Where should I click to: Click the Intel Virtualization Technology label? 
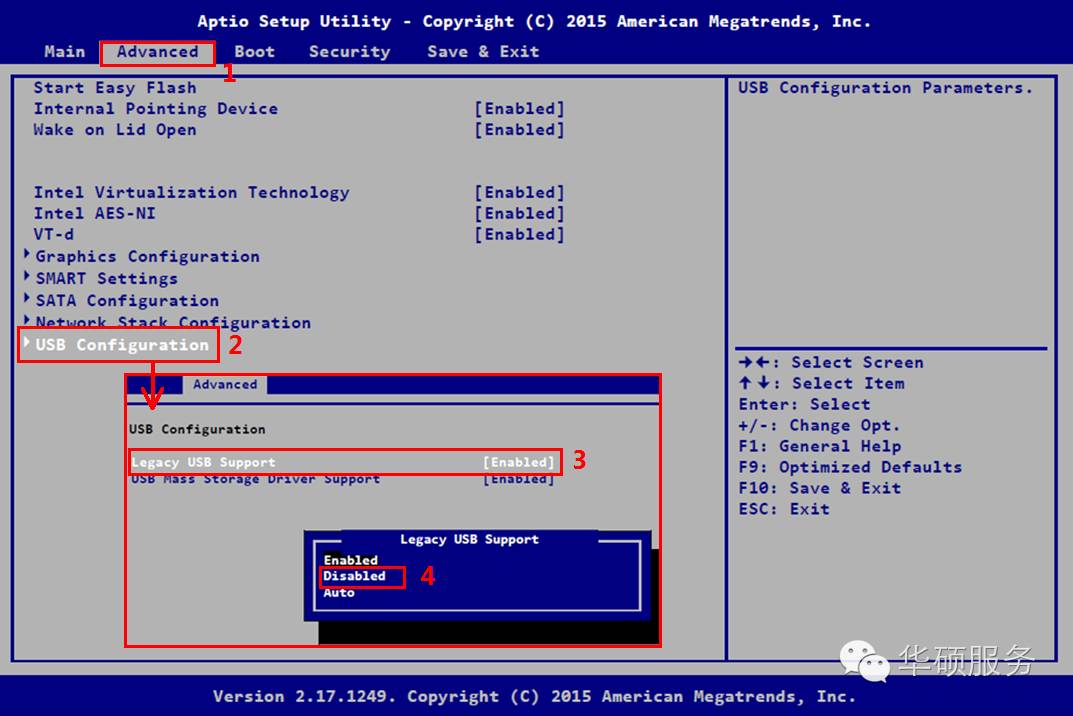tap(192, 193)
